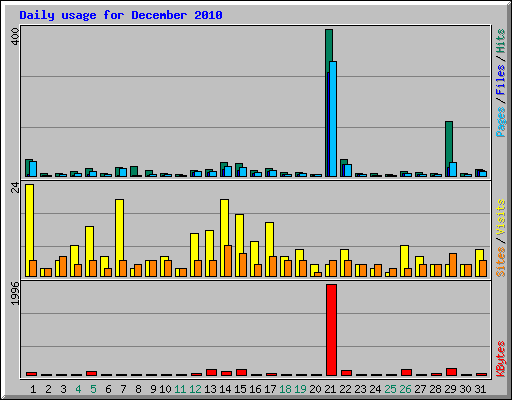This screenshot has width=512, height=400.
Task: Click the Hits legend label
Action: pyautogui.click(x=500, y=41)
